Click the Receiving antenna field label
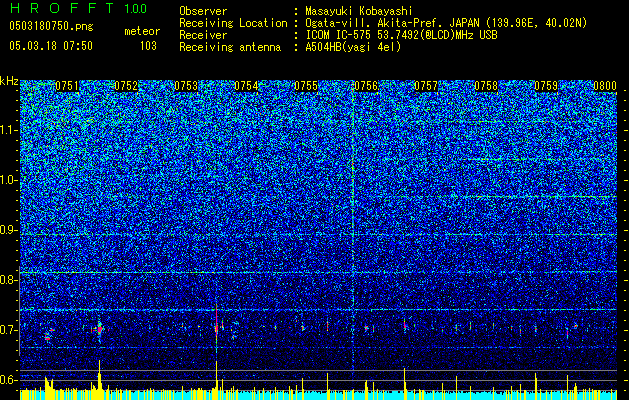The image size is (629, 400). [x=230, y=47]
